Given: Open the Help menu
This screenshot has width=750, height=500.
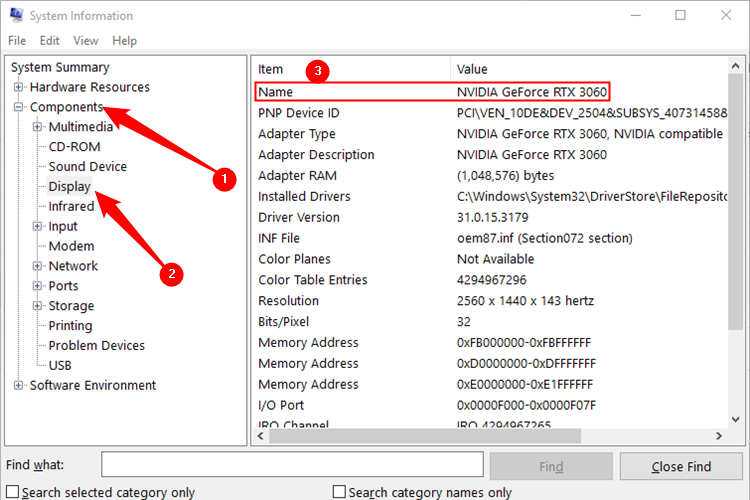Looking at the screenshot, I should (124, 41).
